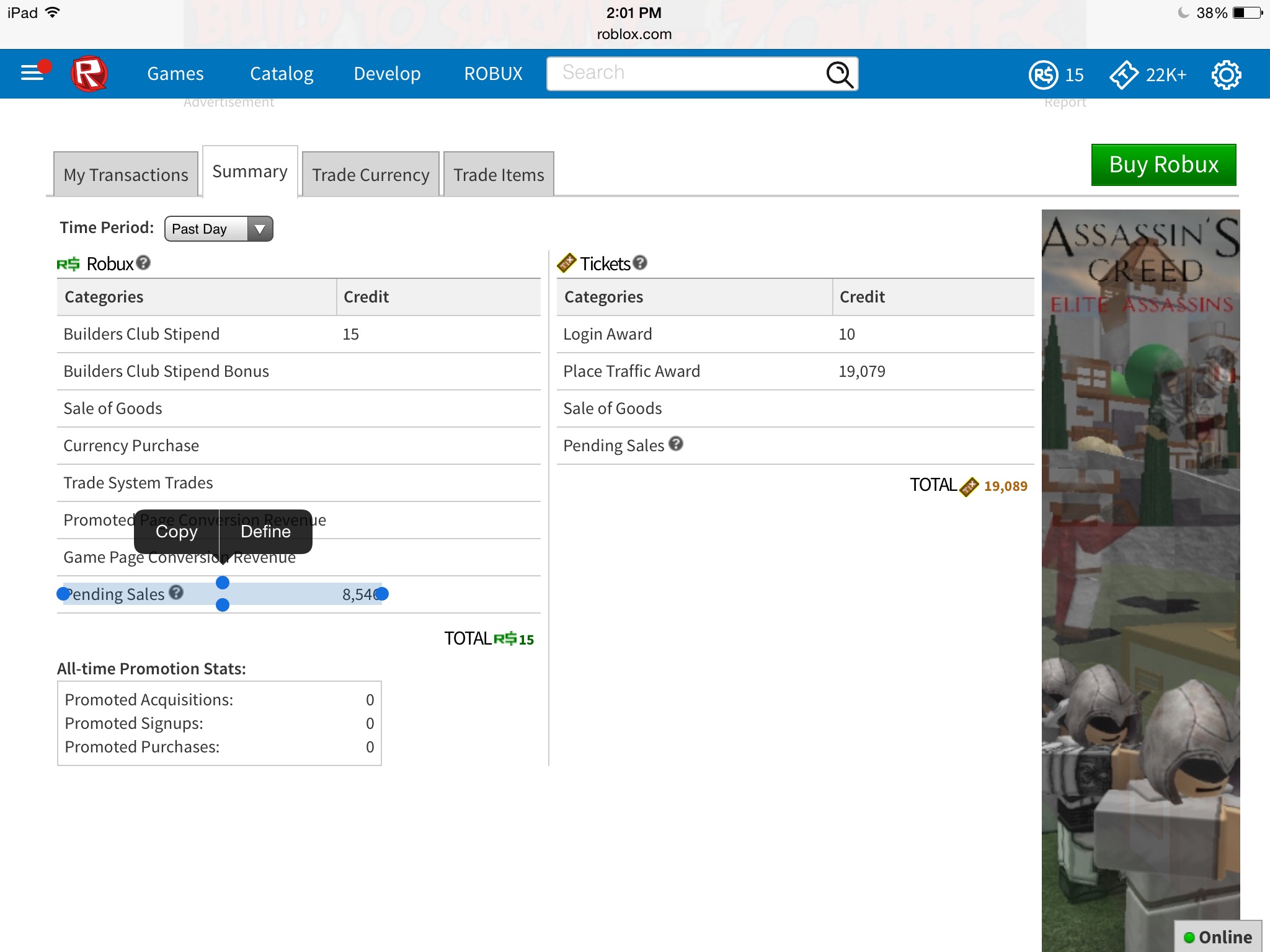Click help icon next to Tickets heading
The image size is (1270, 952).
click(x=640, y=263)
